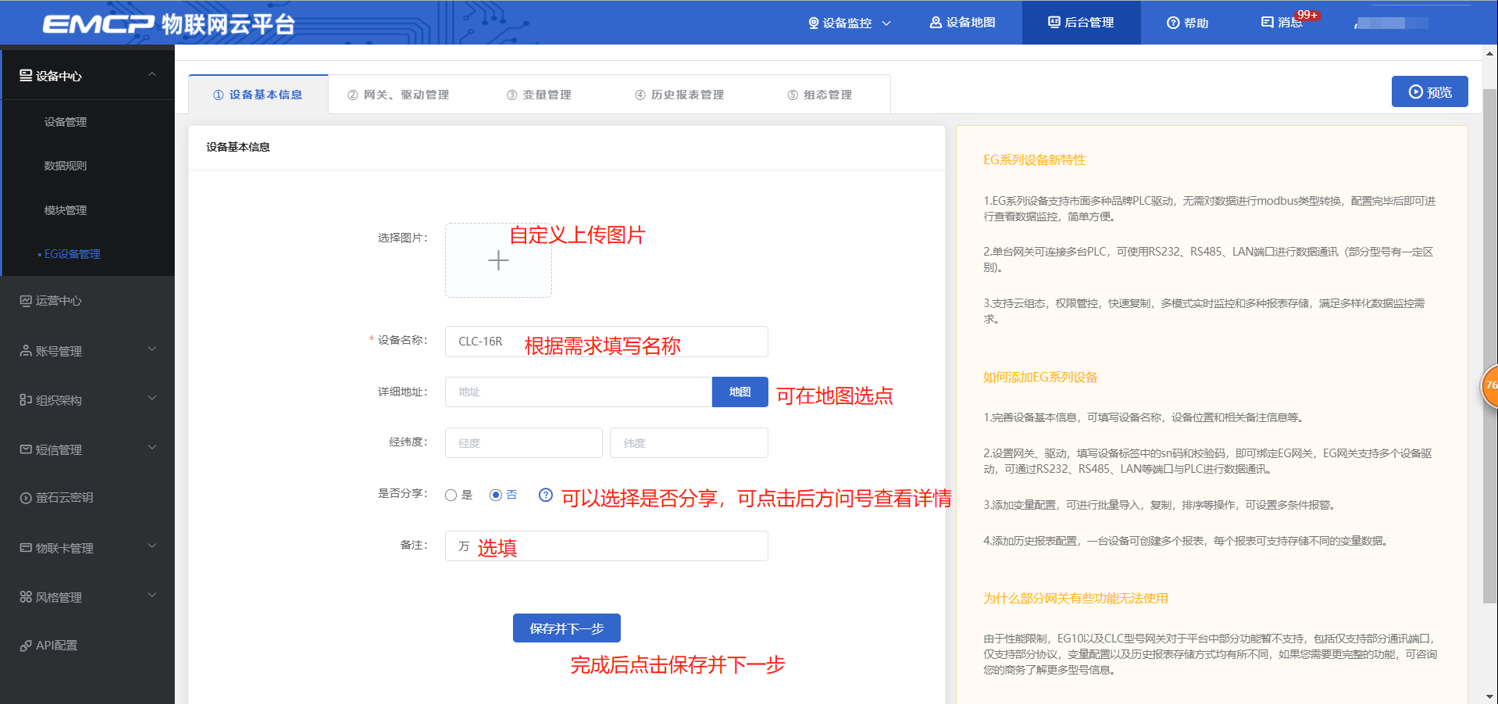
Task: Open the 帮助 menu item
Action: point(1188,23)
